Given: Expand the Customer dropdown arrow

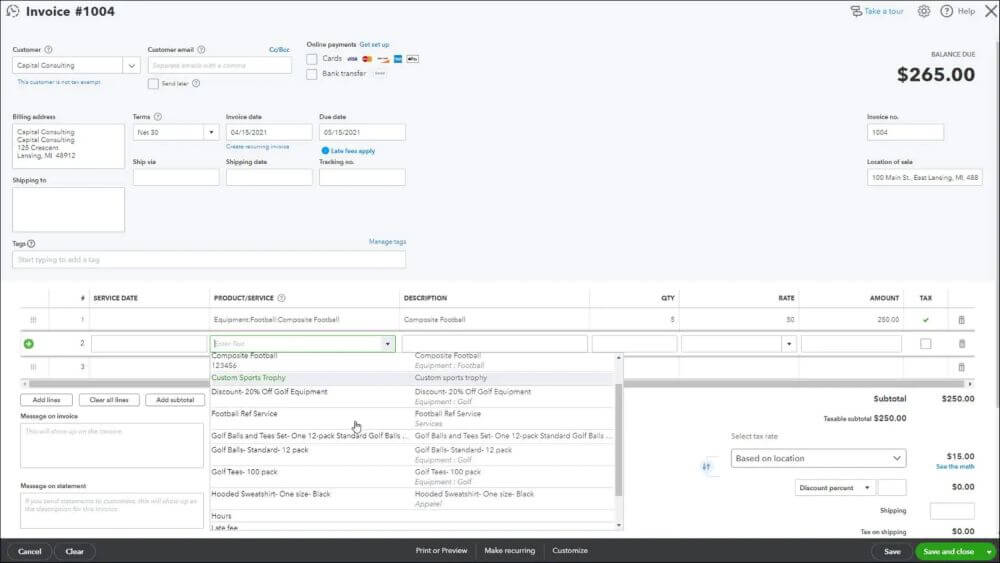Looking at the screenshot, I should (131, 66).
